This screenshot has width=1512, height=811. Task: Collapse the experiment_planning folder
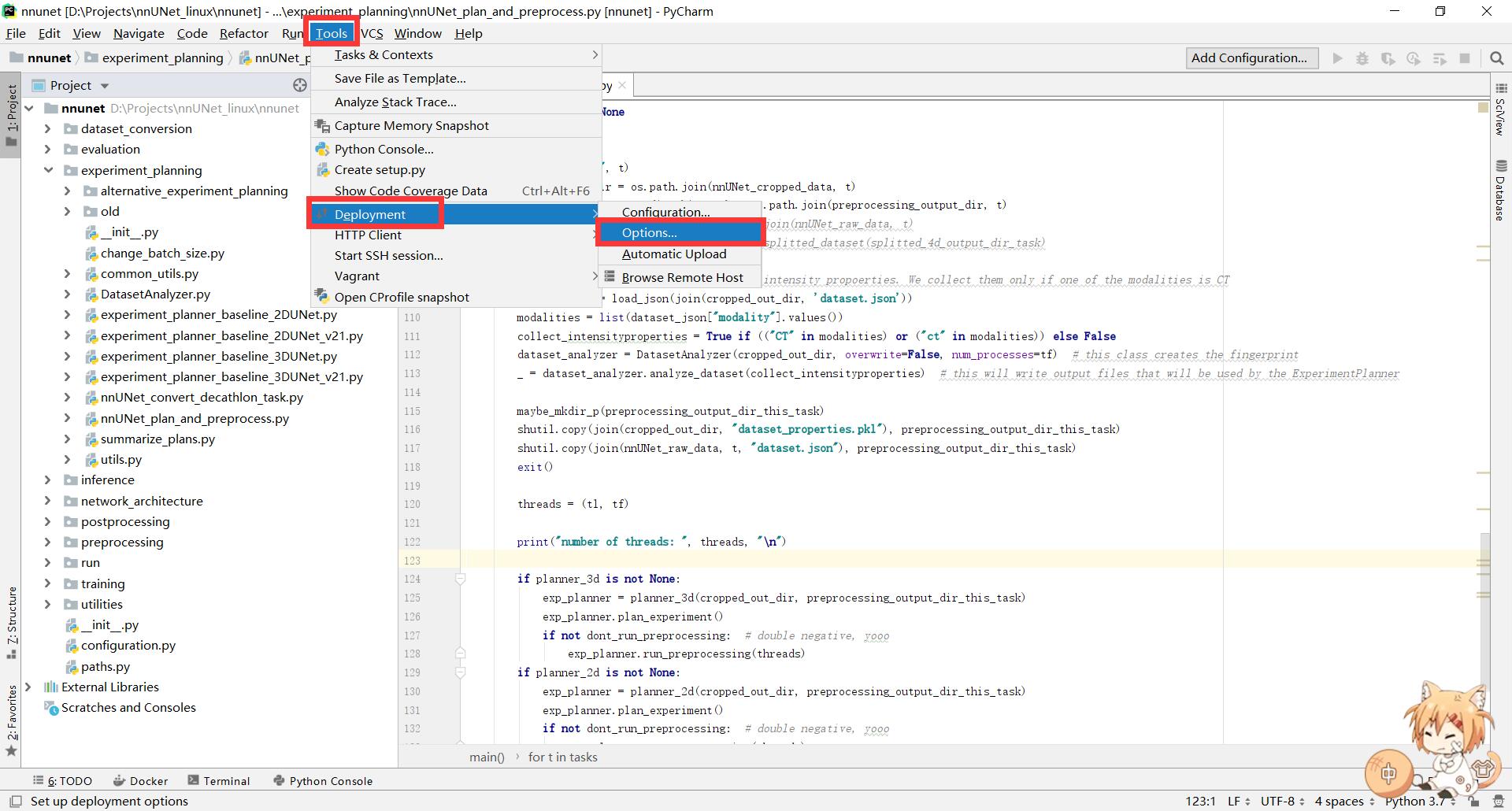48,170
